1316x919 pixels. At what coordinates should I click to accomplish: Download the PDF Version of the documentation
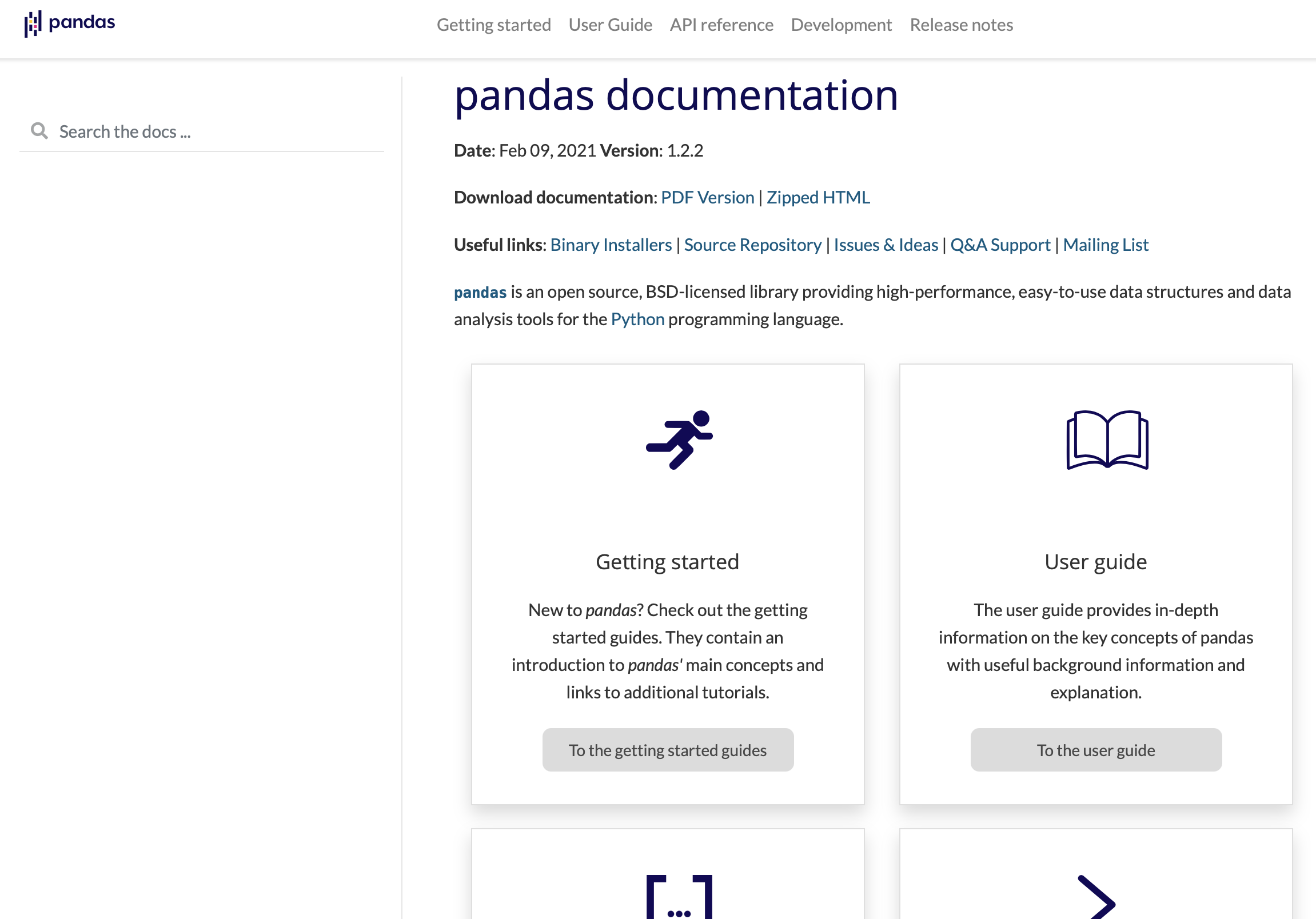click(x=707, y=197)
